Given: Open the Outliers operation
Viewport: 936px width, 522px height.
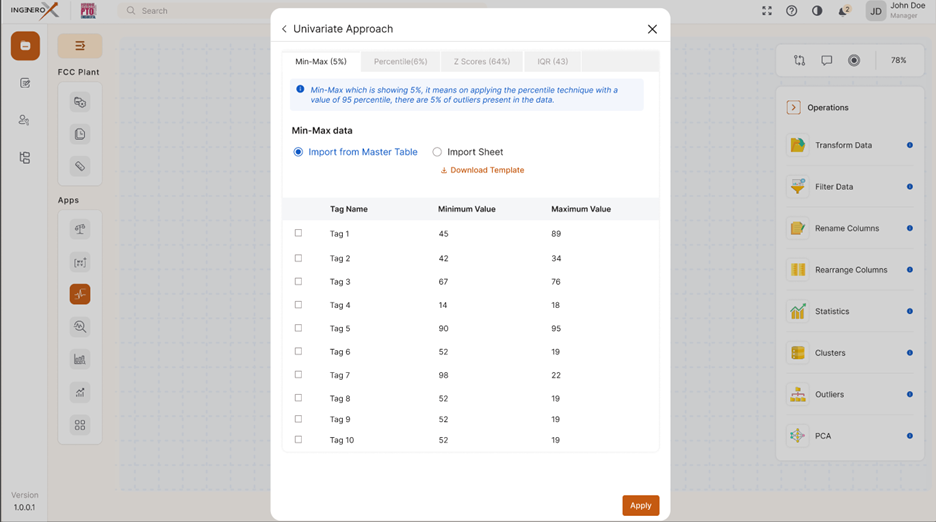Looking at the screenshot, I should (x=828, y=394).
